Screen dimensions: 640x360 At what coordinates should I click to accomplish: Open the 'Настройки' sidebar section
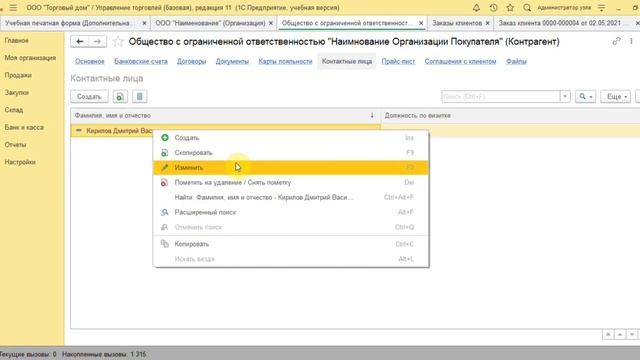20,162
